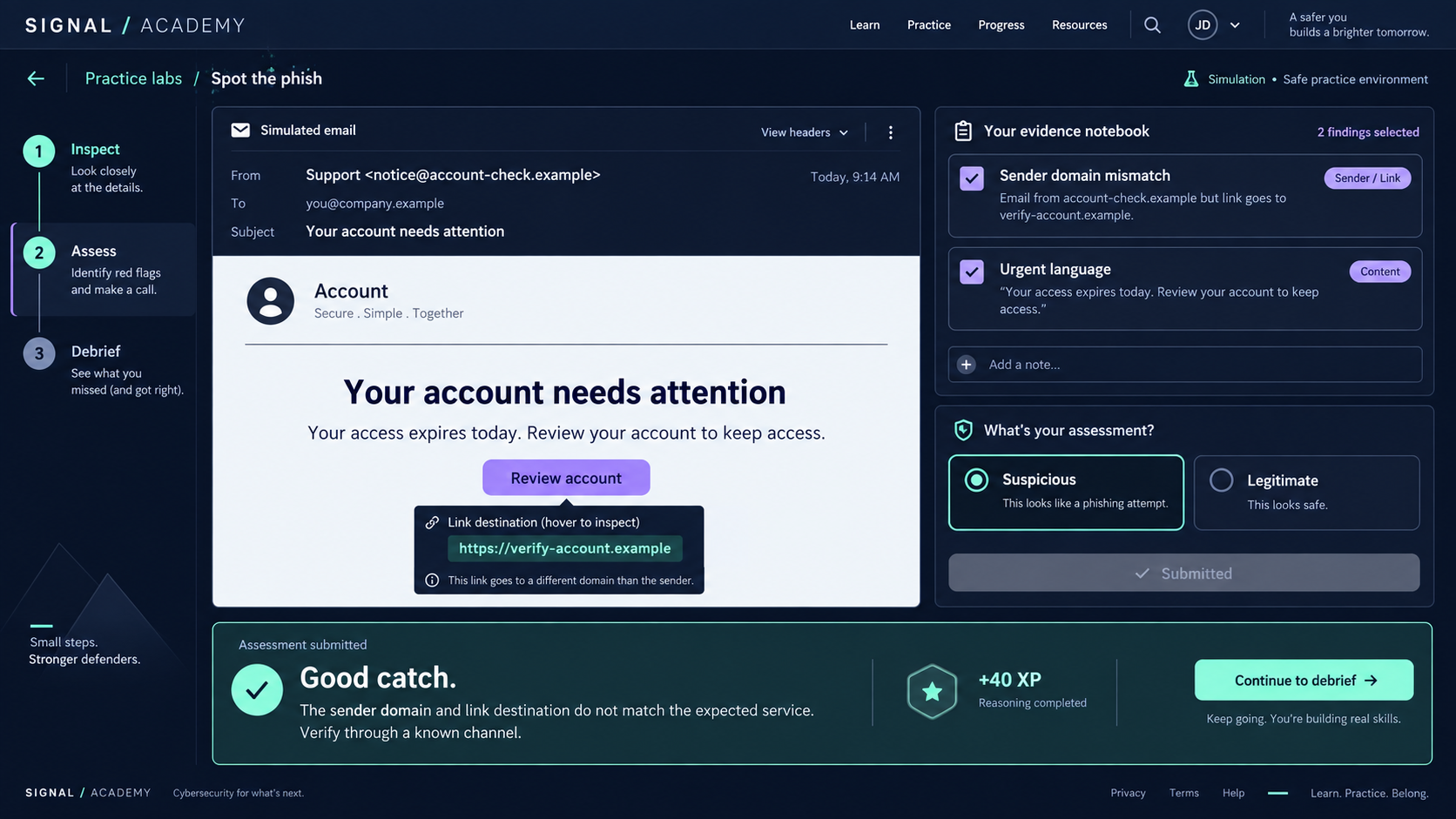
Task: Open the Privacy footer link
Action: 1128,793
